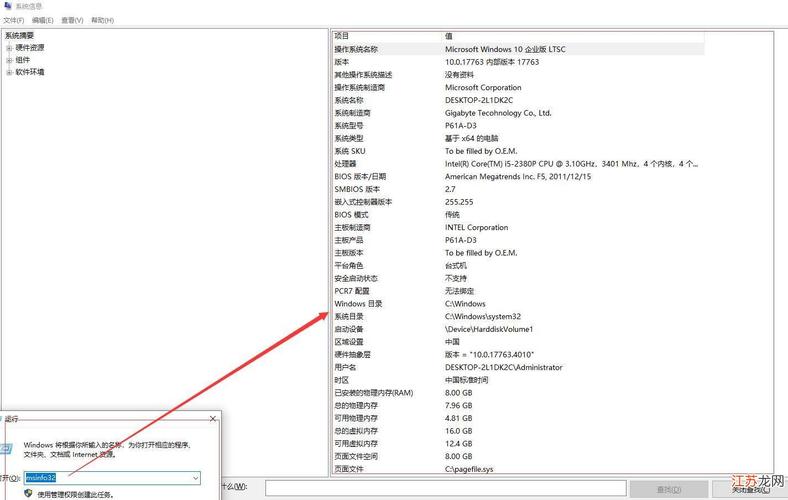The image size is (788, 500).
Task: Click value 12.4 GB
Action: 458,444
